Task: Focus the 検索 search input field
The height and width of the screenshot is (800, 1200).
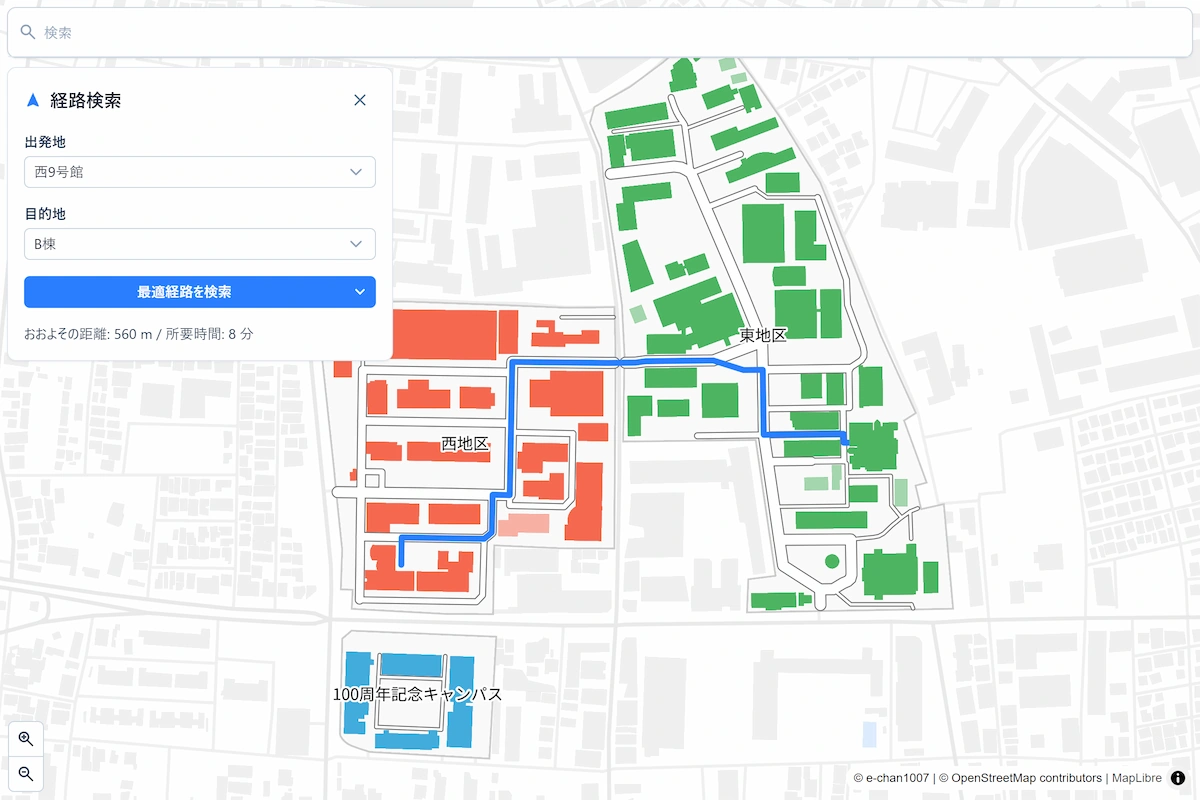Action: [600, 33]
